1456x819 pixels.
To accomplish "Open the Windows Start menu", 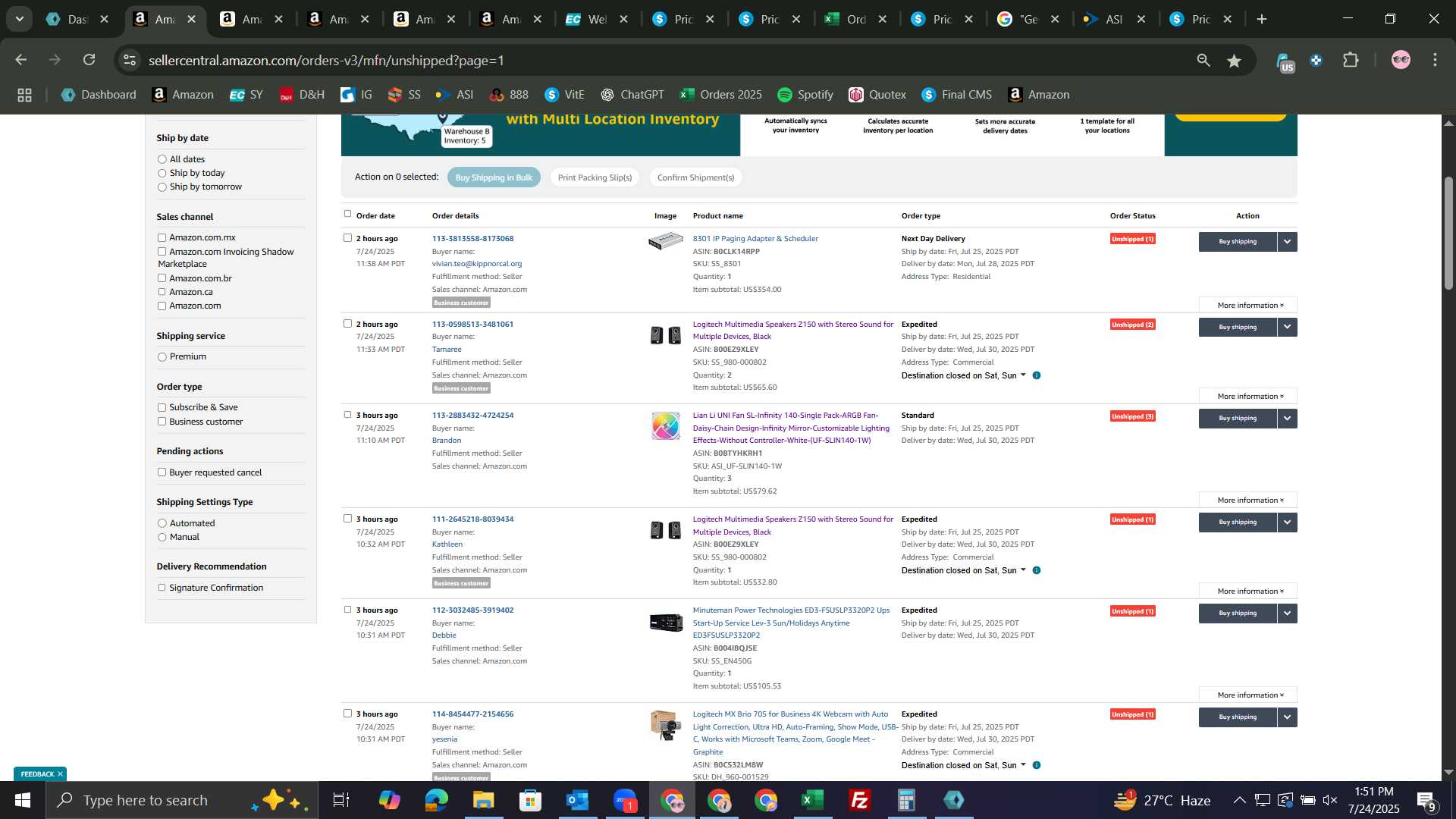I will 23,800.
